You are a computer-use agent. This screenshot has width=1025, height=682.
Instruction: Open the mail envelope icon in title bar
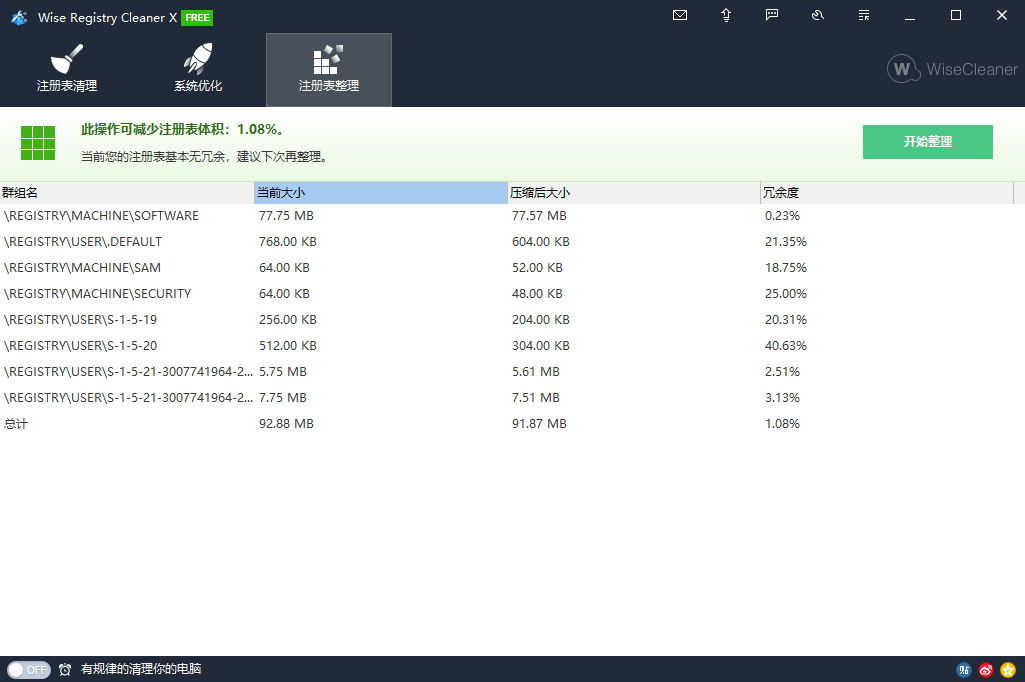click(680, 15)
